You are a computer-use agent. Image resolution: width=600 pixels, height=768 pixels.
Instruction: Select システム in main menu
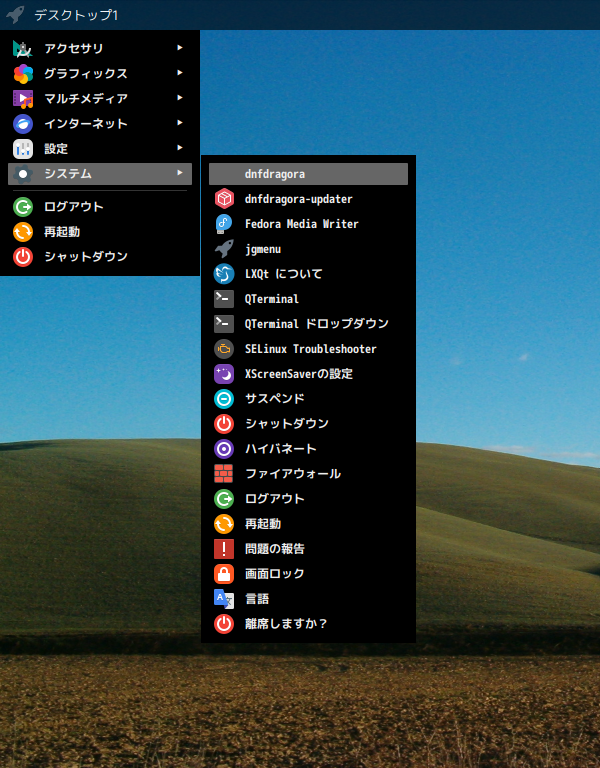coord(100,173)
